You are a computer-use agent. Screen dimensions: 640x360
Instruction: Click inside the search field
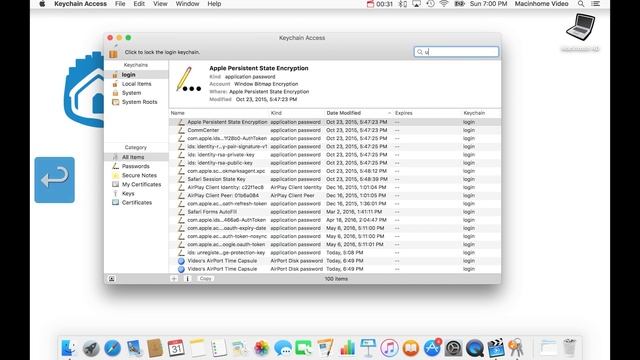click(x=456, y=52)
